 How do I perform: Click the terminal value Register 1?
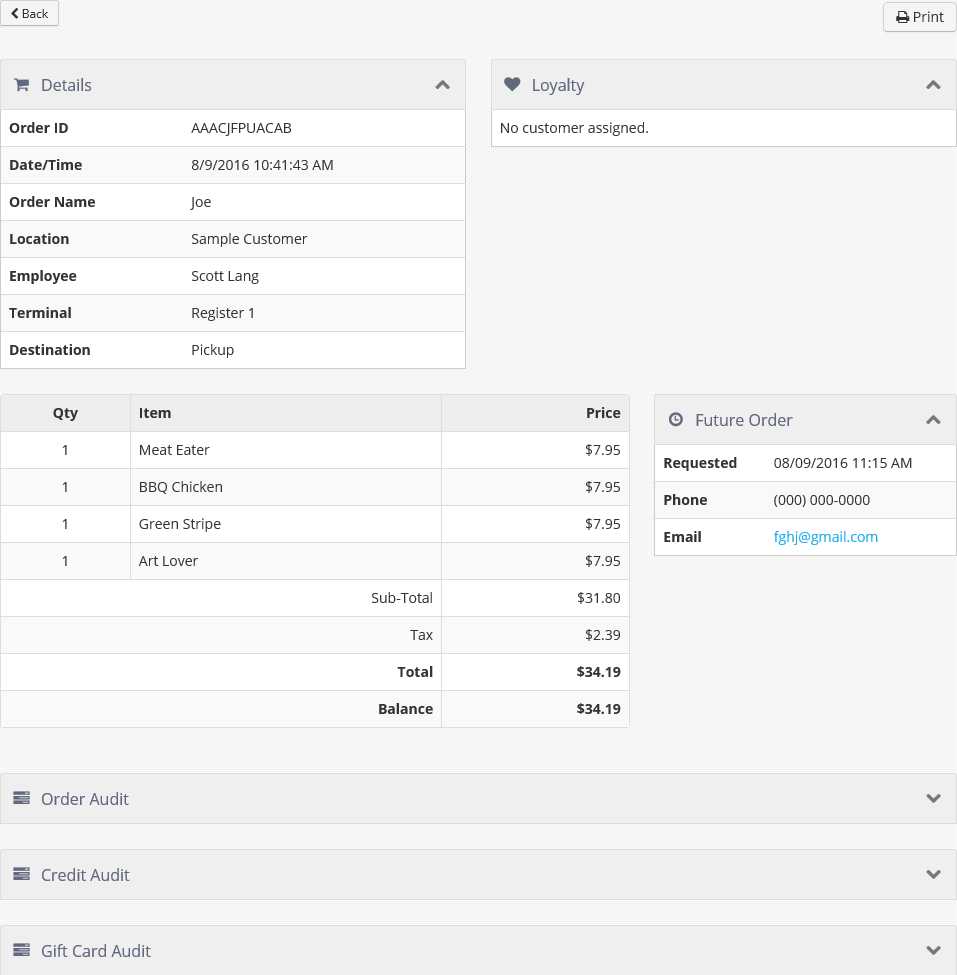point(223,313)
